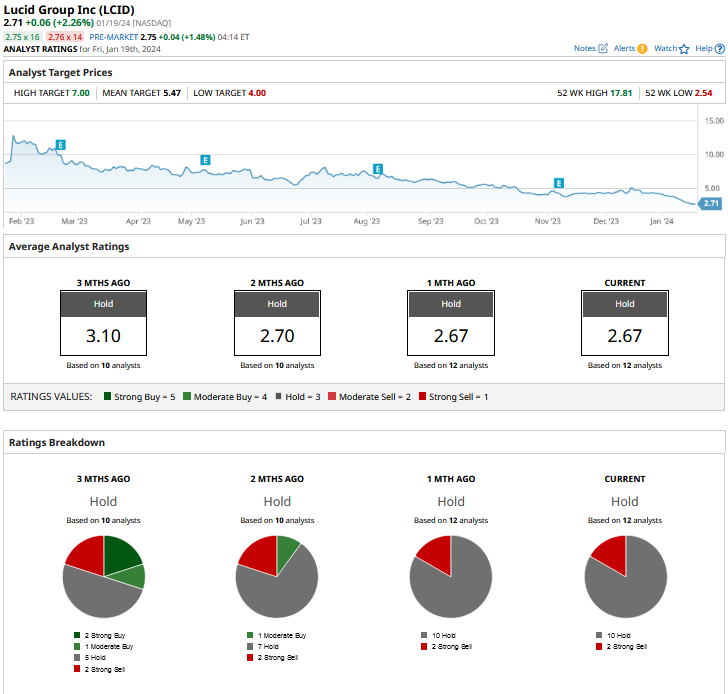Image resolution: width=728 pixels, height=694 pixels.
Task: Open Notes using the pencil icon
Action: tap(603, 48)
